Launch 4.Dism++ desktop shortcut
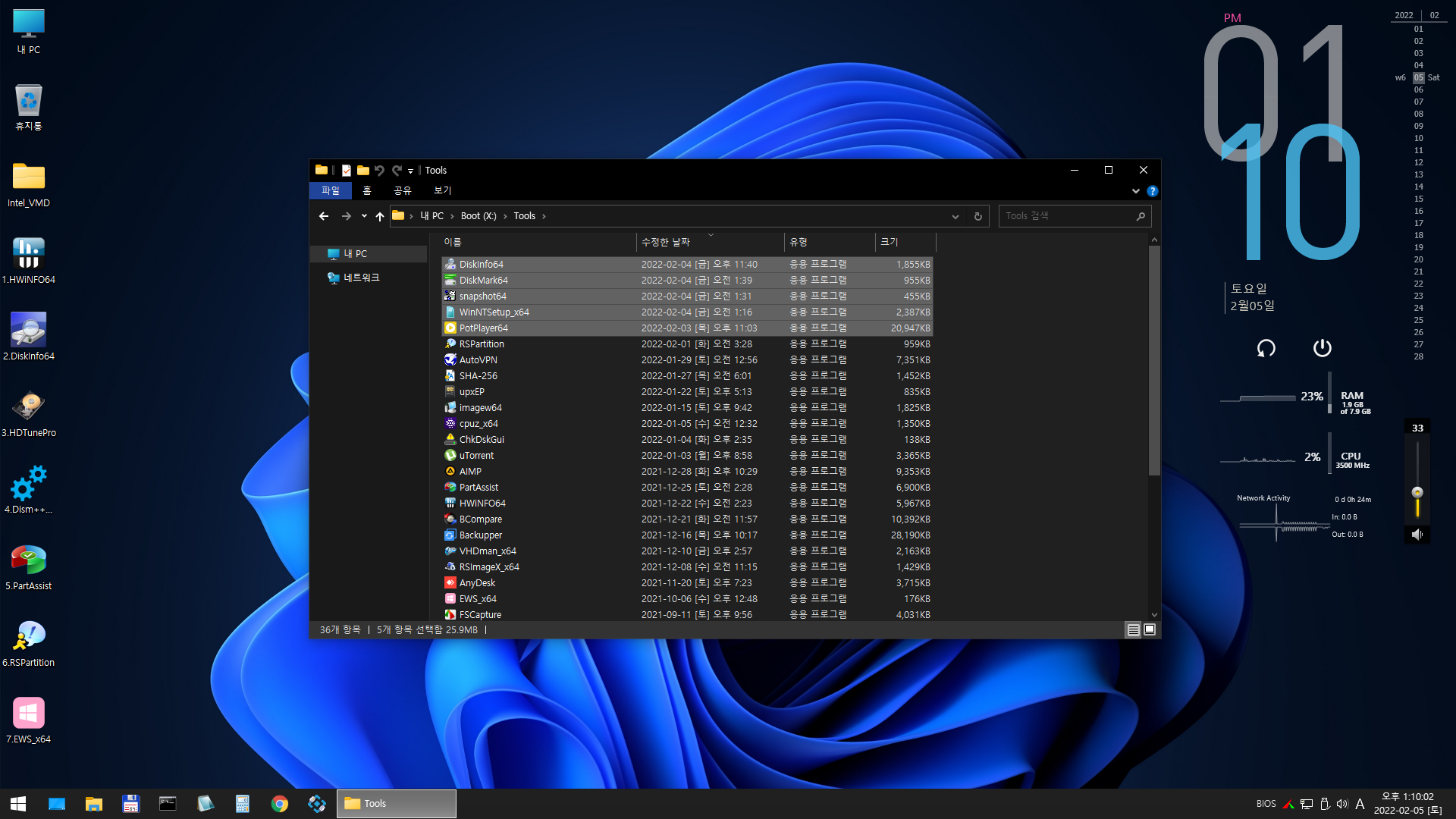This screenshot has height=819, width=1456. 29,491
